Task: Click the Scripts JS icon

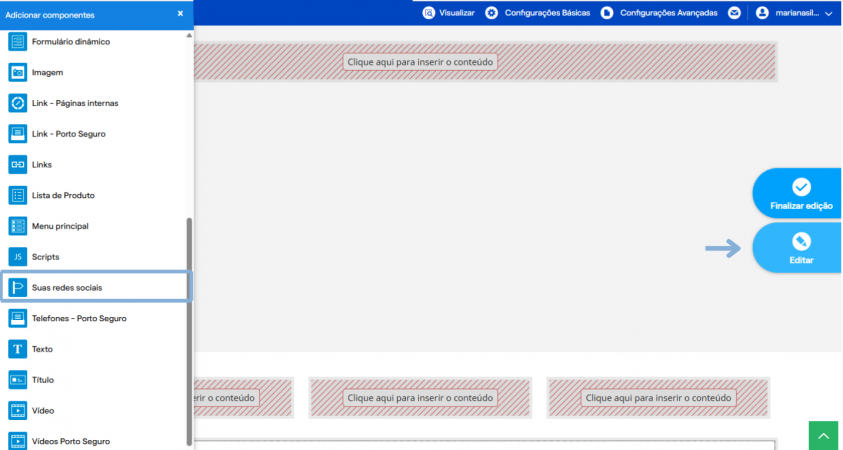Action: (x=18, y=256)
